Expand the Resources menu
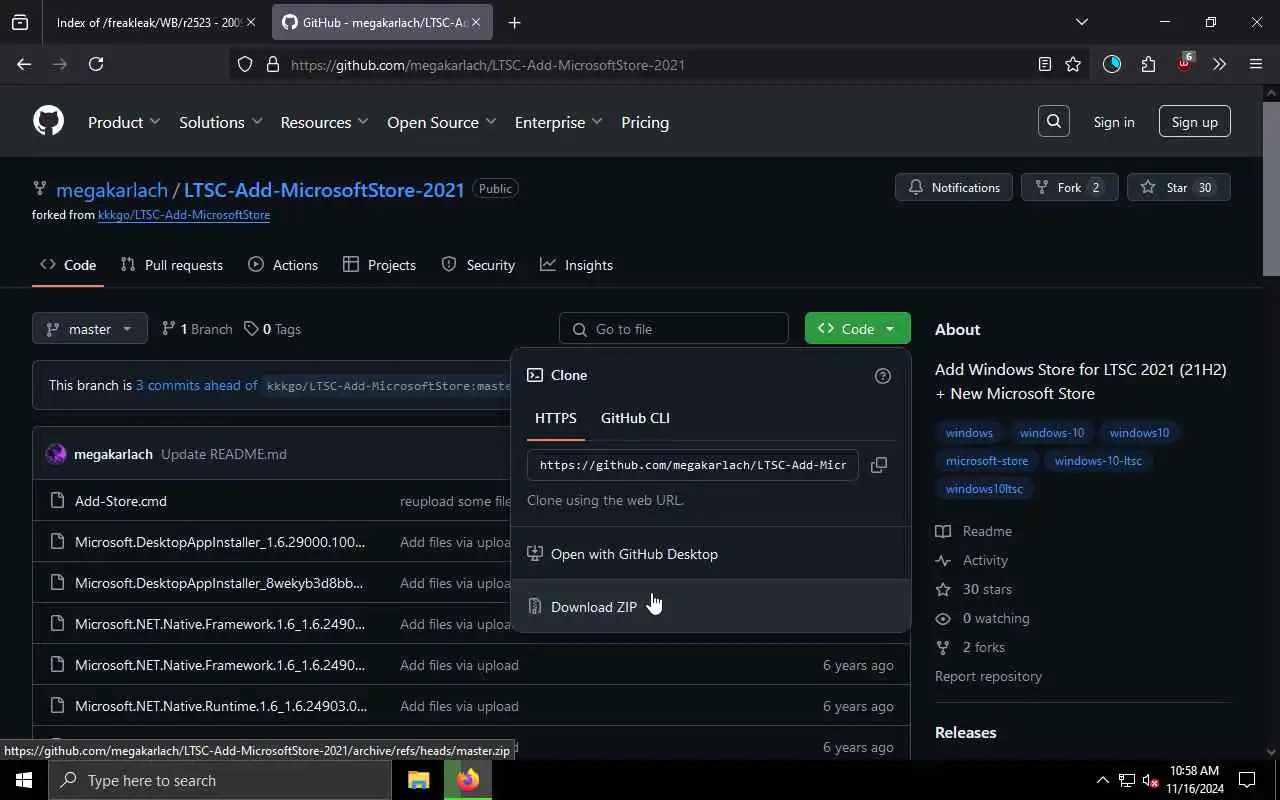The width and height of the screenshot is (1280, 800). pyautogui.click(x=324, y=122)
